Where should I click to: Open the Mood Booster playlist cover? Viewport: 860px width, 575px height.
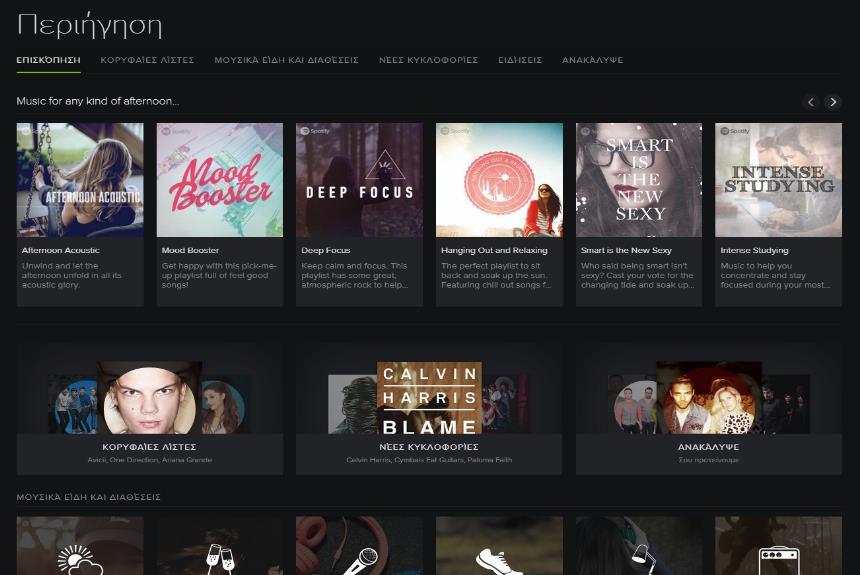point(220,180)
